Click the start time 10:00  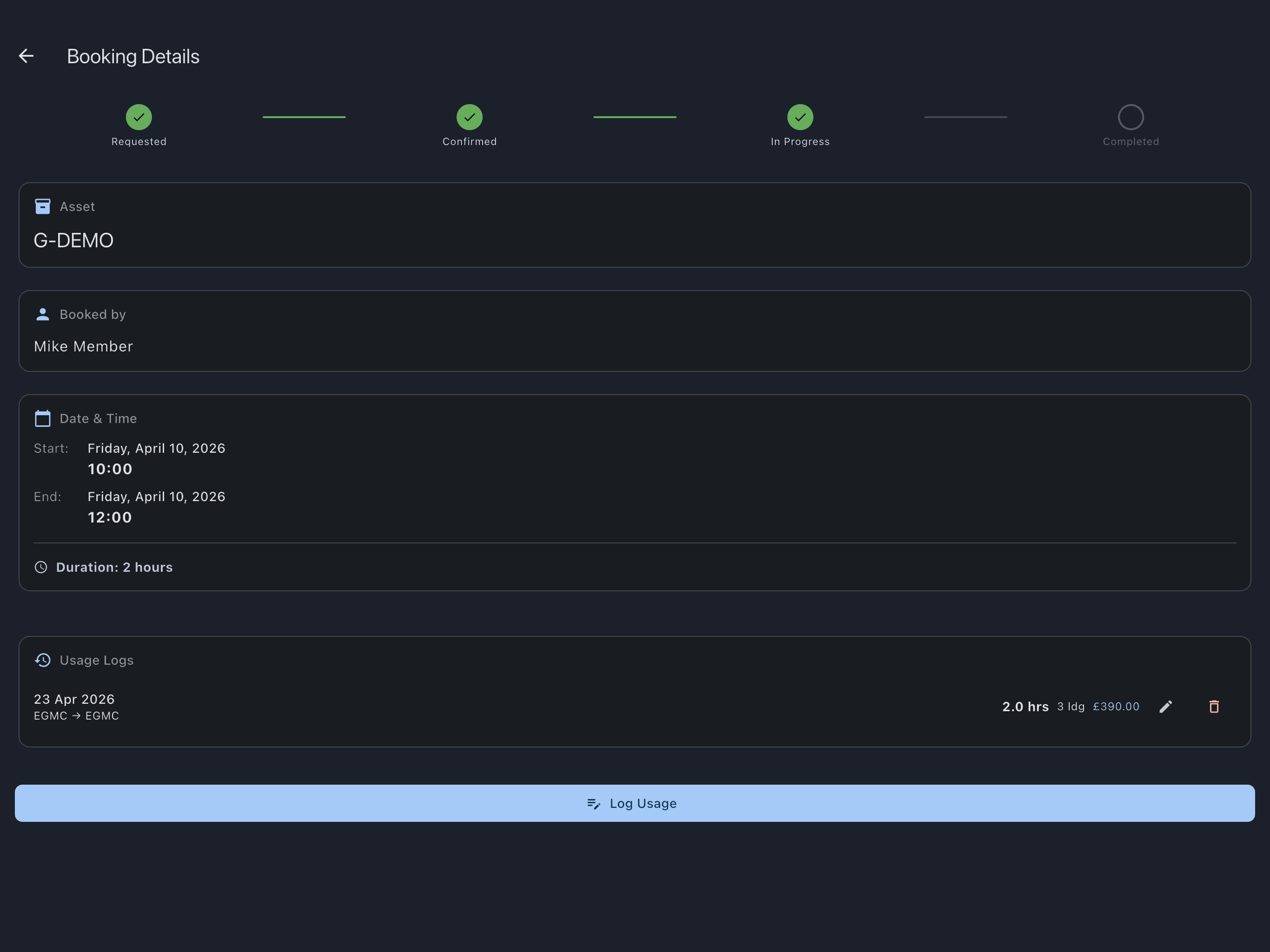(x=110, y=469)
